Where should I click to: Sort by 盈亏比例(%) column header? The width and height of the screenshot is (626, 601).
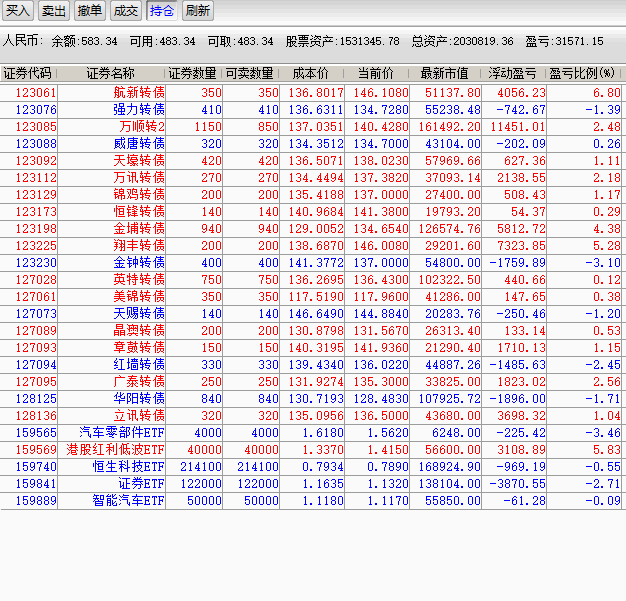585,74
